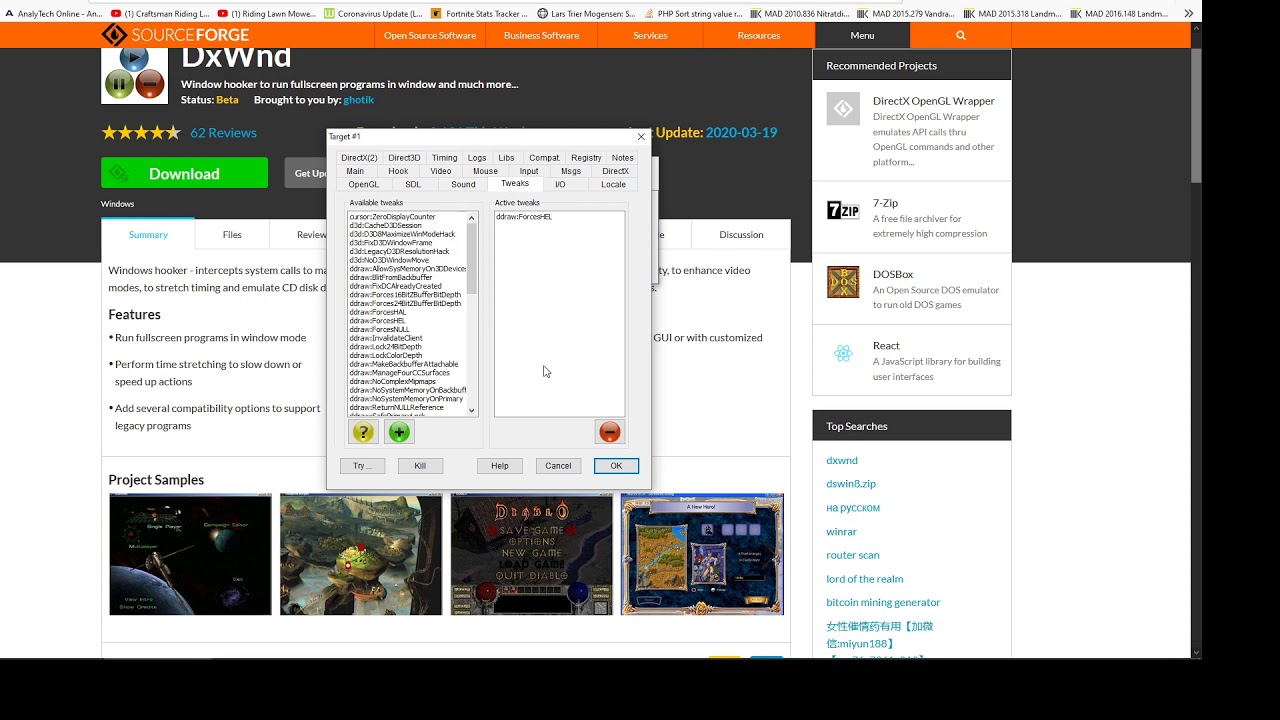The image size is (1280, 720).
Task: Open the search icon in SourceForge header
Action: click(961, 35)
